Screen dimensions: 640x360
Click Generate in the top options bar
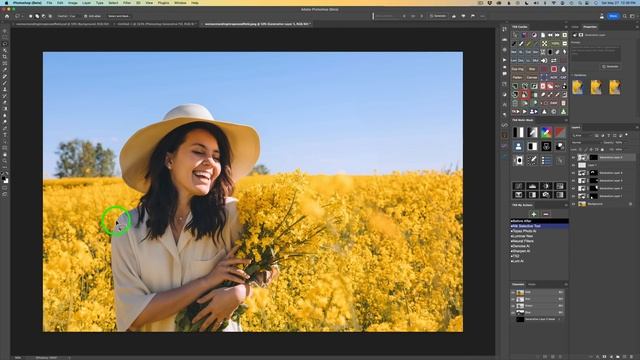tap(438, 16)
